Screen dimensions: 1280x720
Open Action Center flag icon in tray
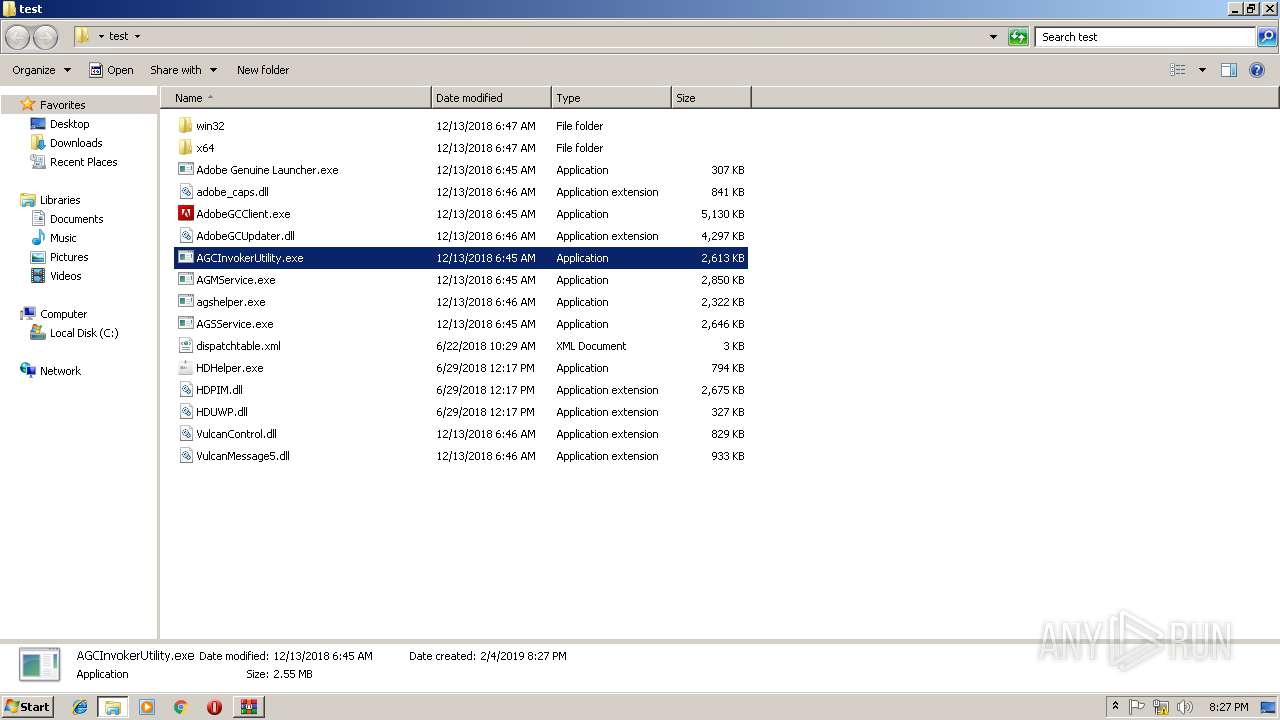[x=1137, y=707]
